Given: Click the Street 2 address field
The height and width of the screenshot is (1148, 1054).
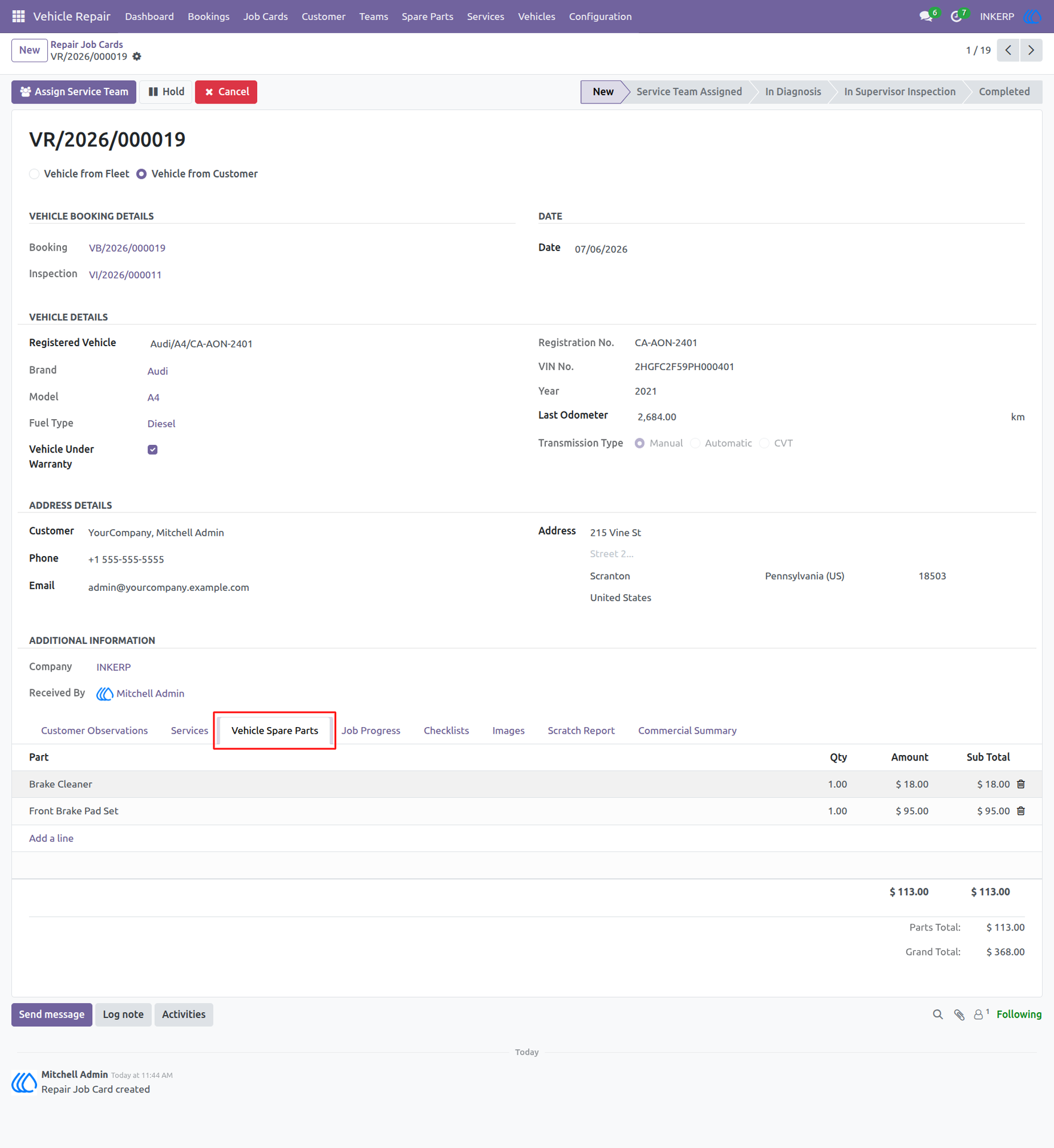Looking at the screenshot, I should [807, 554].
